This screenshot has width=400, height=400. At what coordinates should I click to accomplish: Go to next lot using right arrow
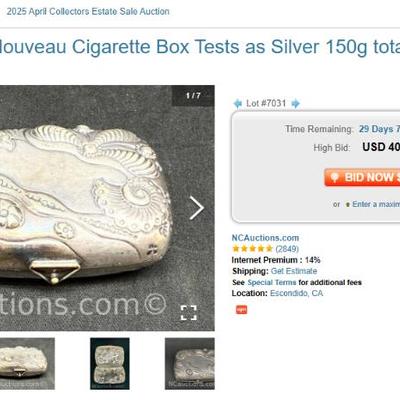(295, 104)
